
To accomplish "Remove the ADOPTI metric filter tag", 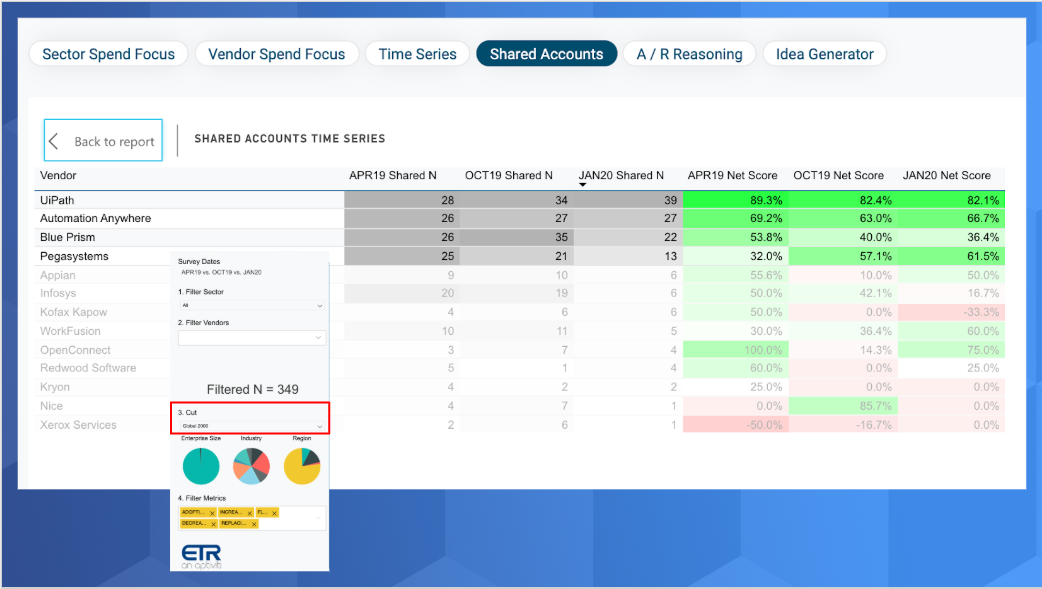I will (212, 513).
